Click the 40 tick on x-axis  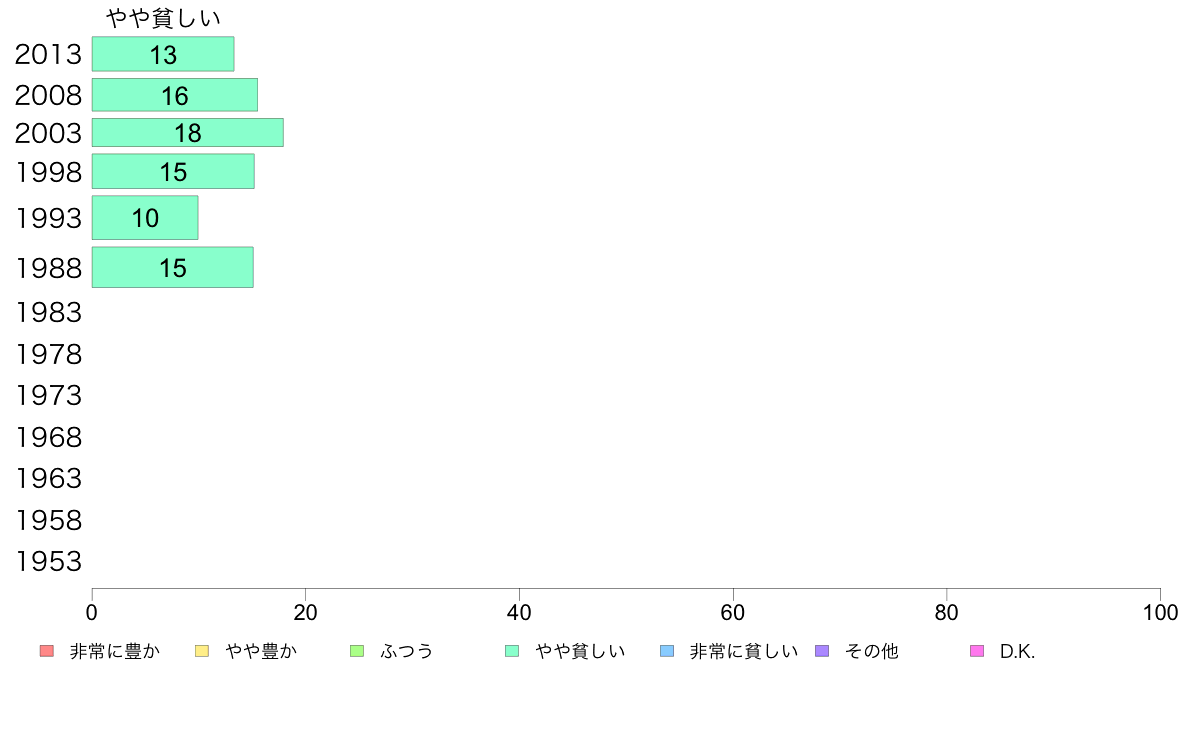pyautogui.click(x=519, y=612)
